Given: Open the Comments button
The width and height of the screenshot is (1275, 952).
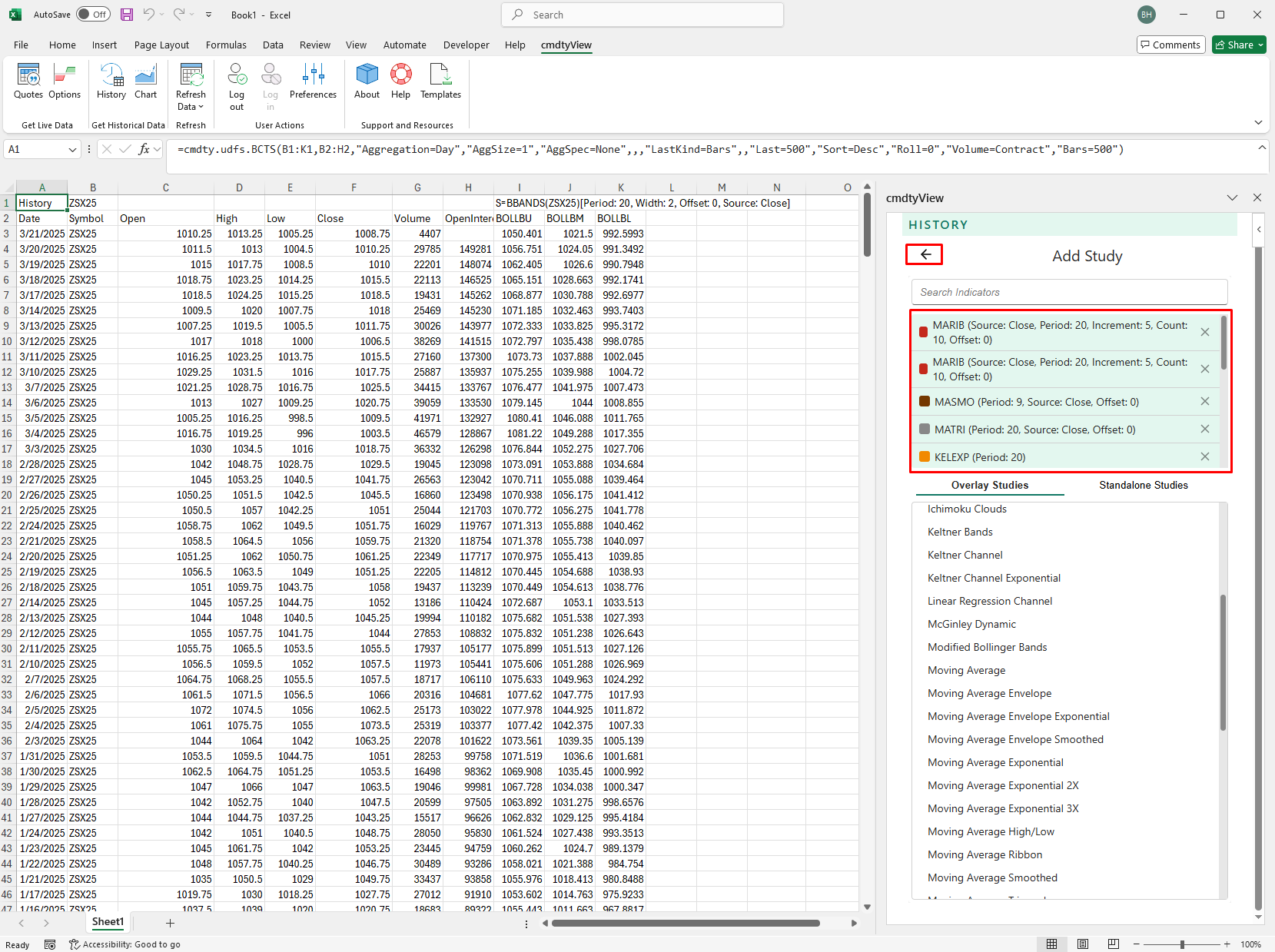Looking at the screenshot, I should click(1170, 45).
